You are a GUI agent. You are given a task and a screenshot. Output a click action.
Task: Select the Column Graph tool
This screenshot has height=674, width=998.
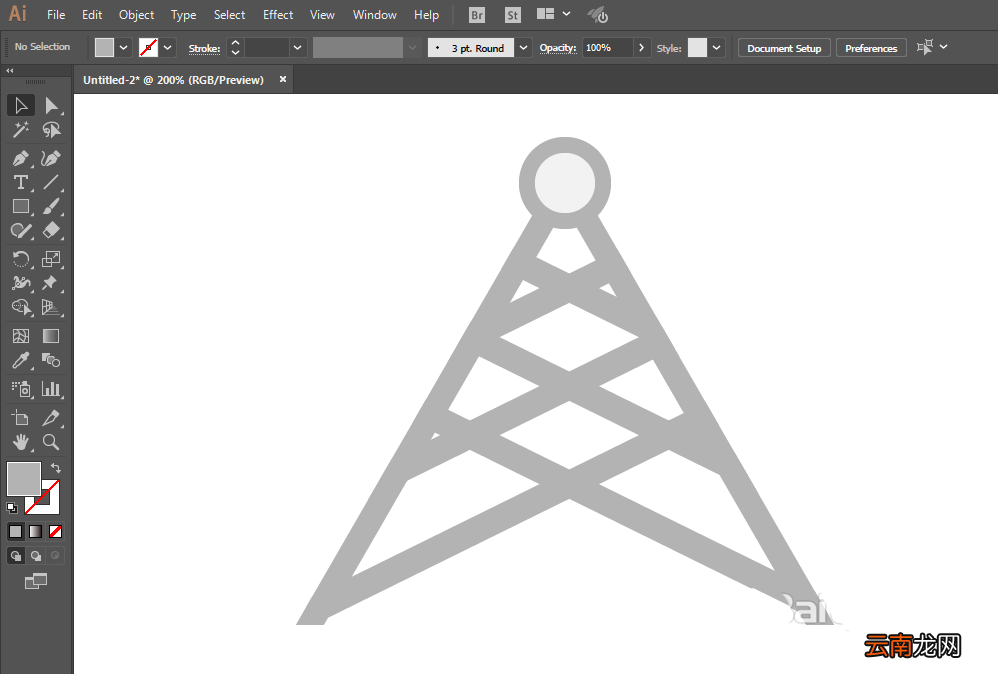[x=51, y=388]
